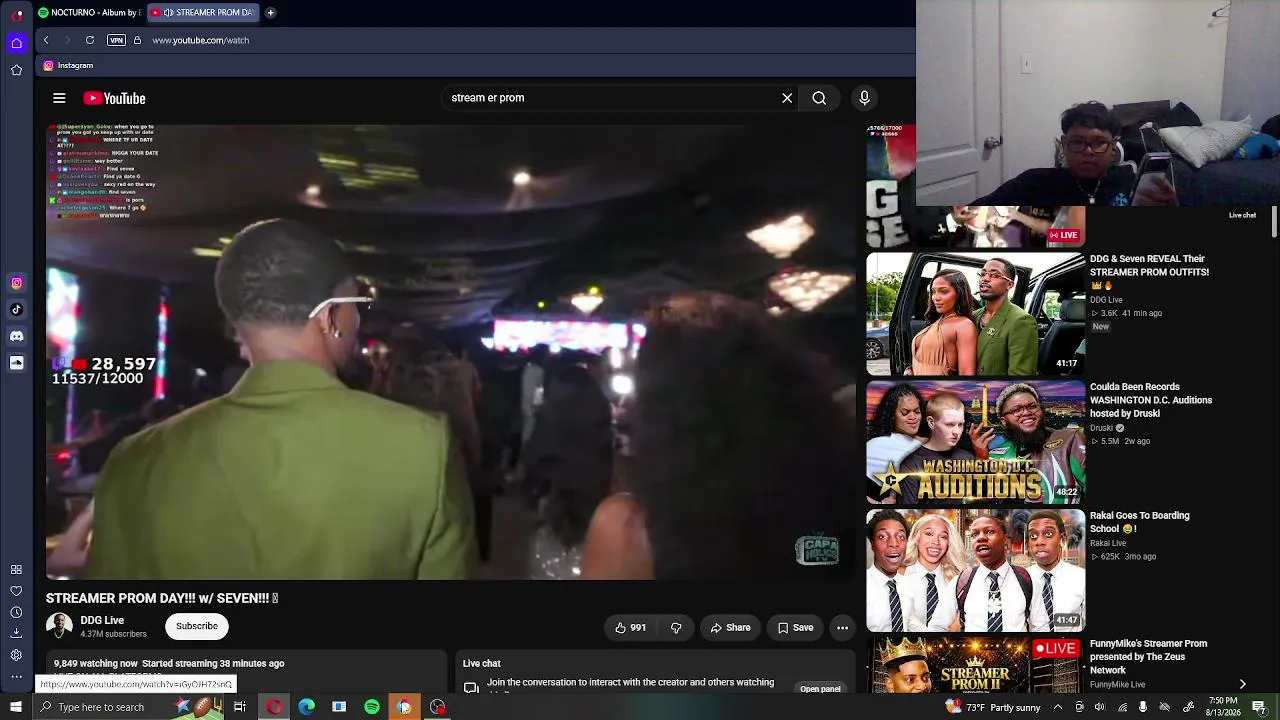Show hidden system tray icons

(x=1058, y=707)
